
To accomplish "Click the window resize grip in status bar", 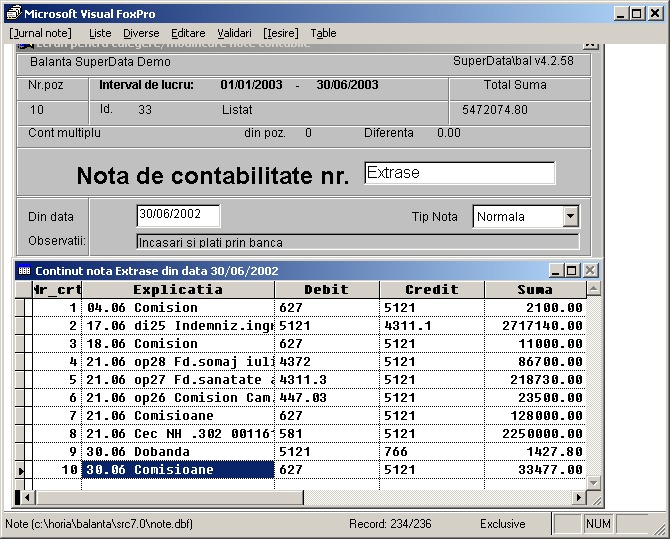I will pyautogui.click(x=661, y=529).
